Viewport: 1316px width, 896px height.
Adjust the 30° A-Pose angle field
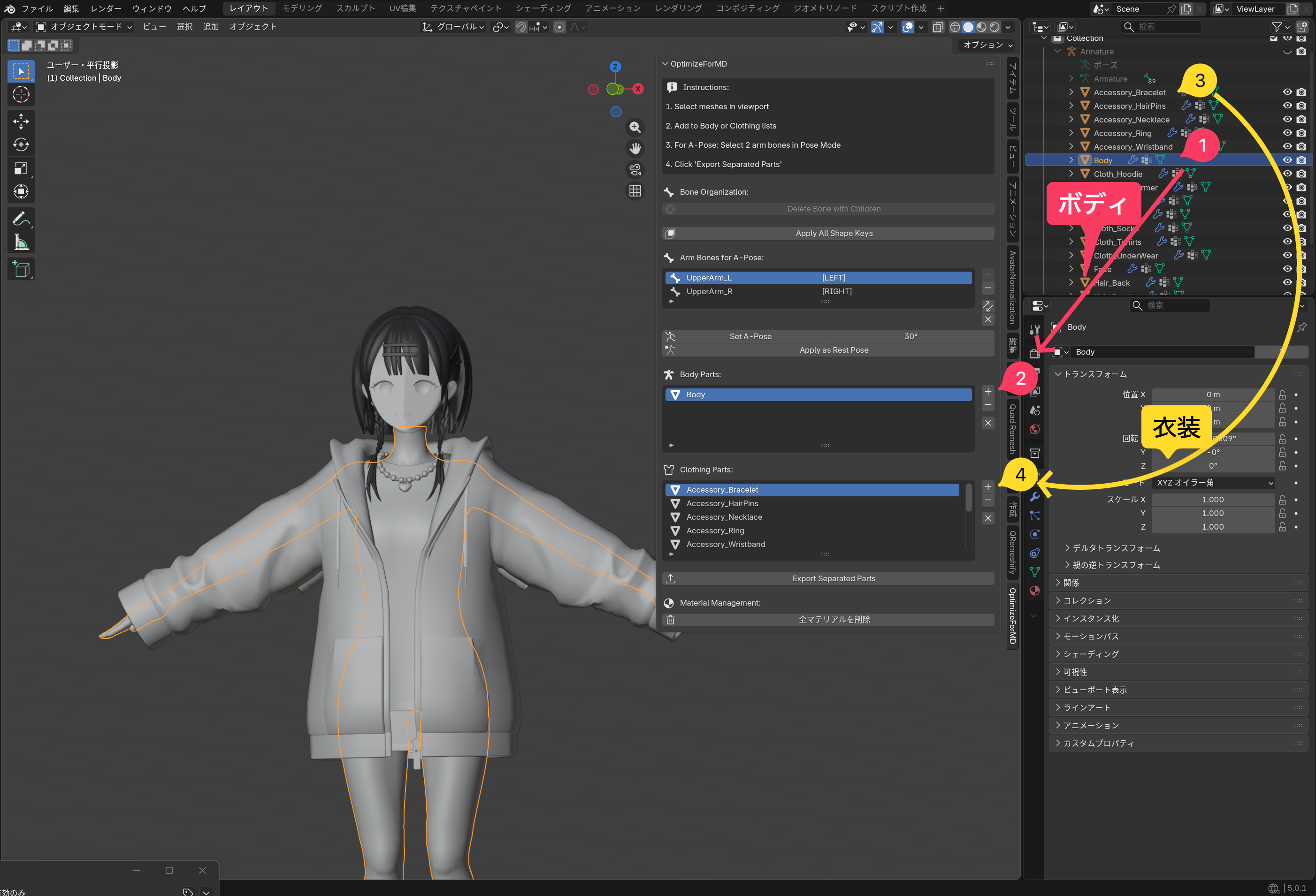point(910,336)
